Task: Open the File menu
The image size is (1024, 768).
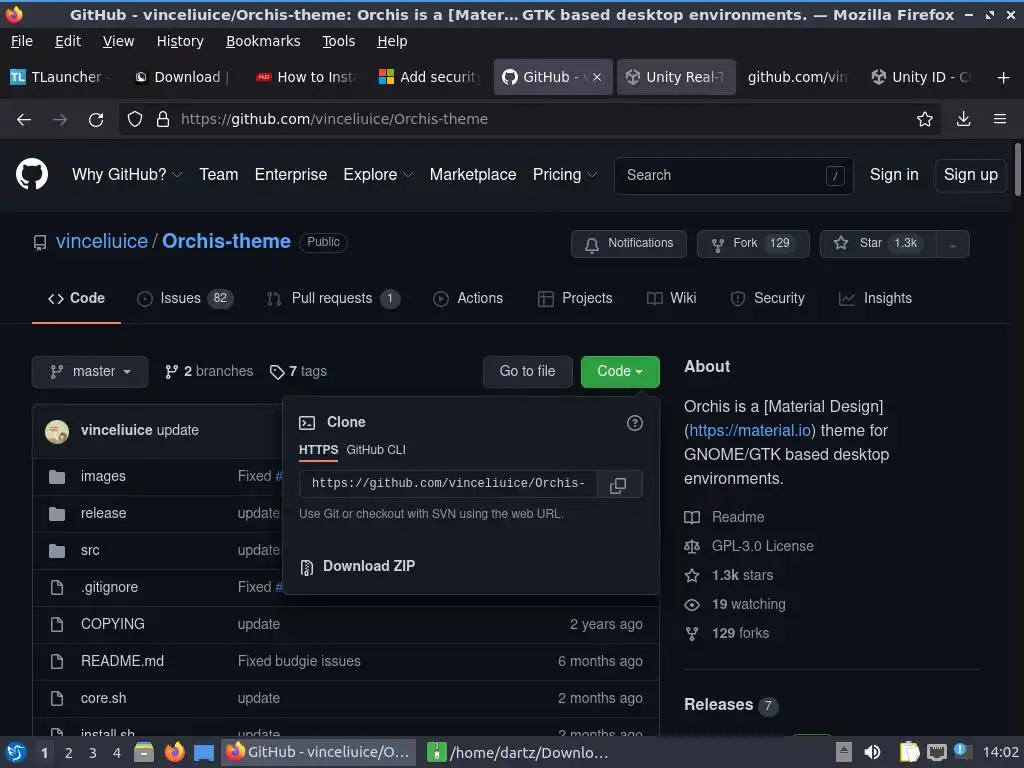Action: pyautogui.click(x=22, y=41)
